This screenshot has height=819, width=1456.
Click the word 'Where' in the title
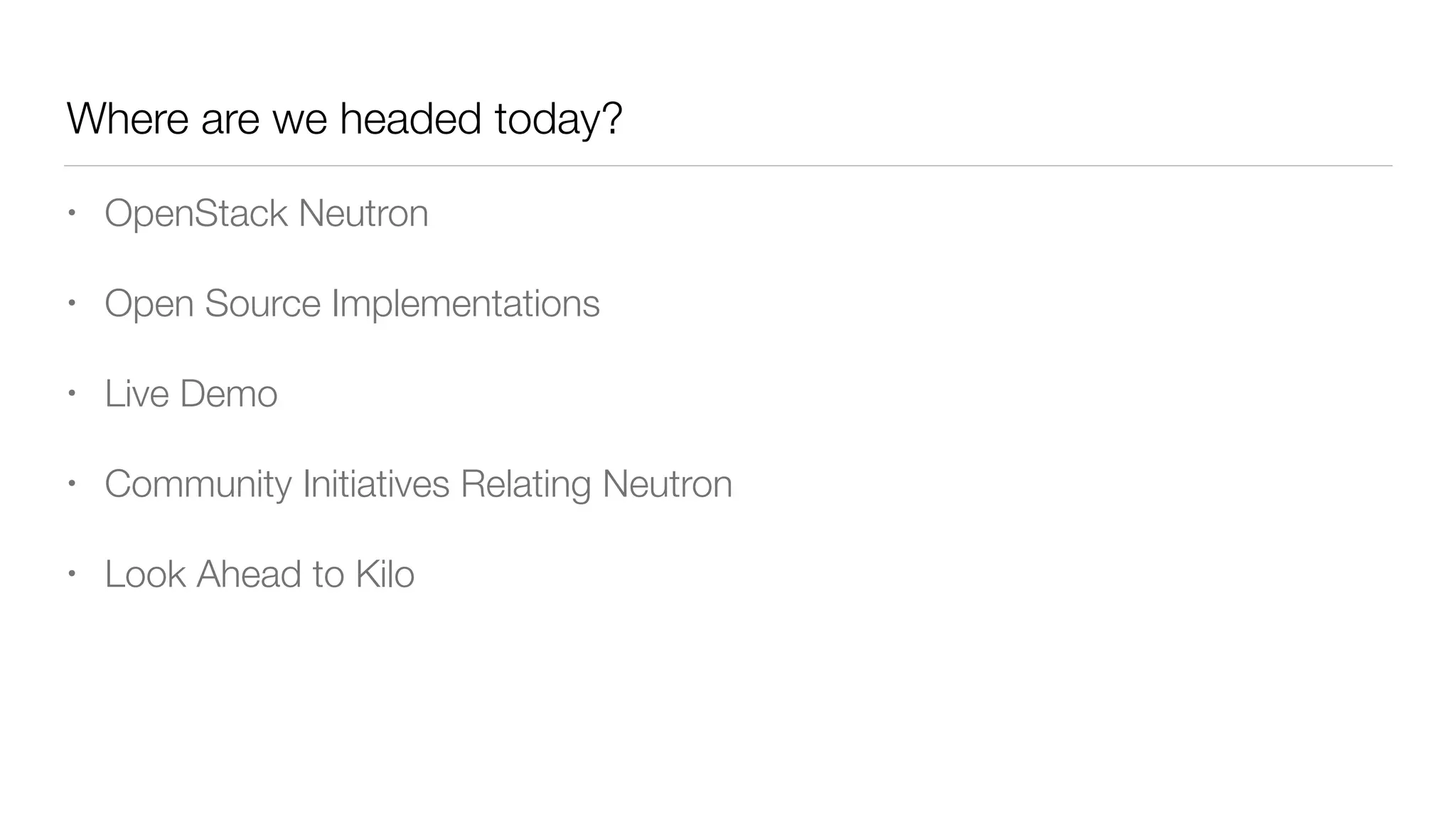point(128,118)
